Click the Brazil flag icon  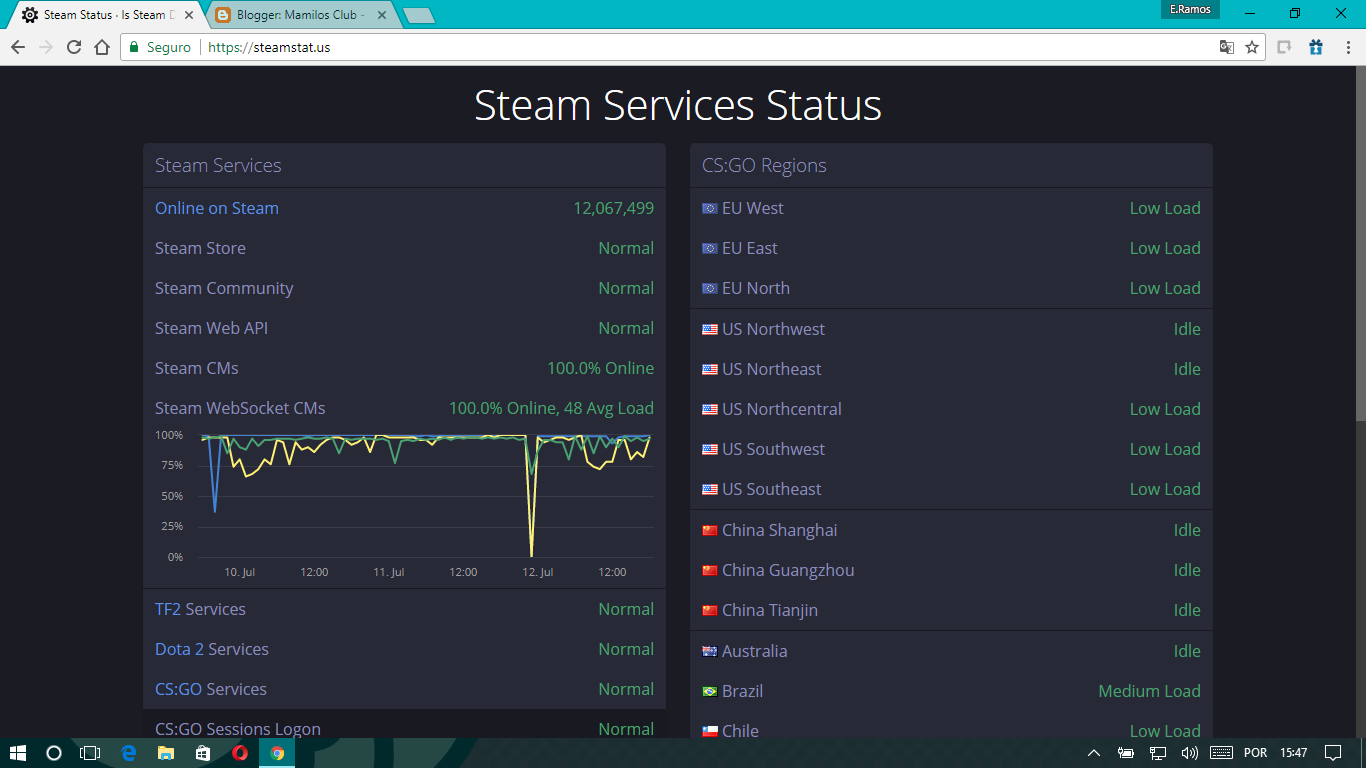(x=710, y=691)
